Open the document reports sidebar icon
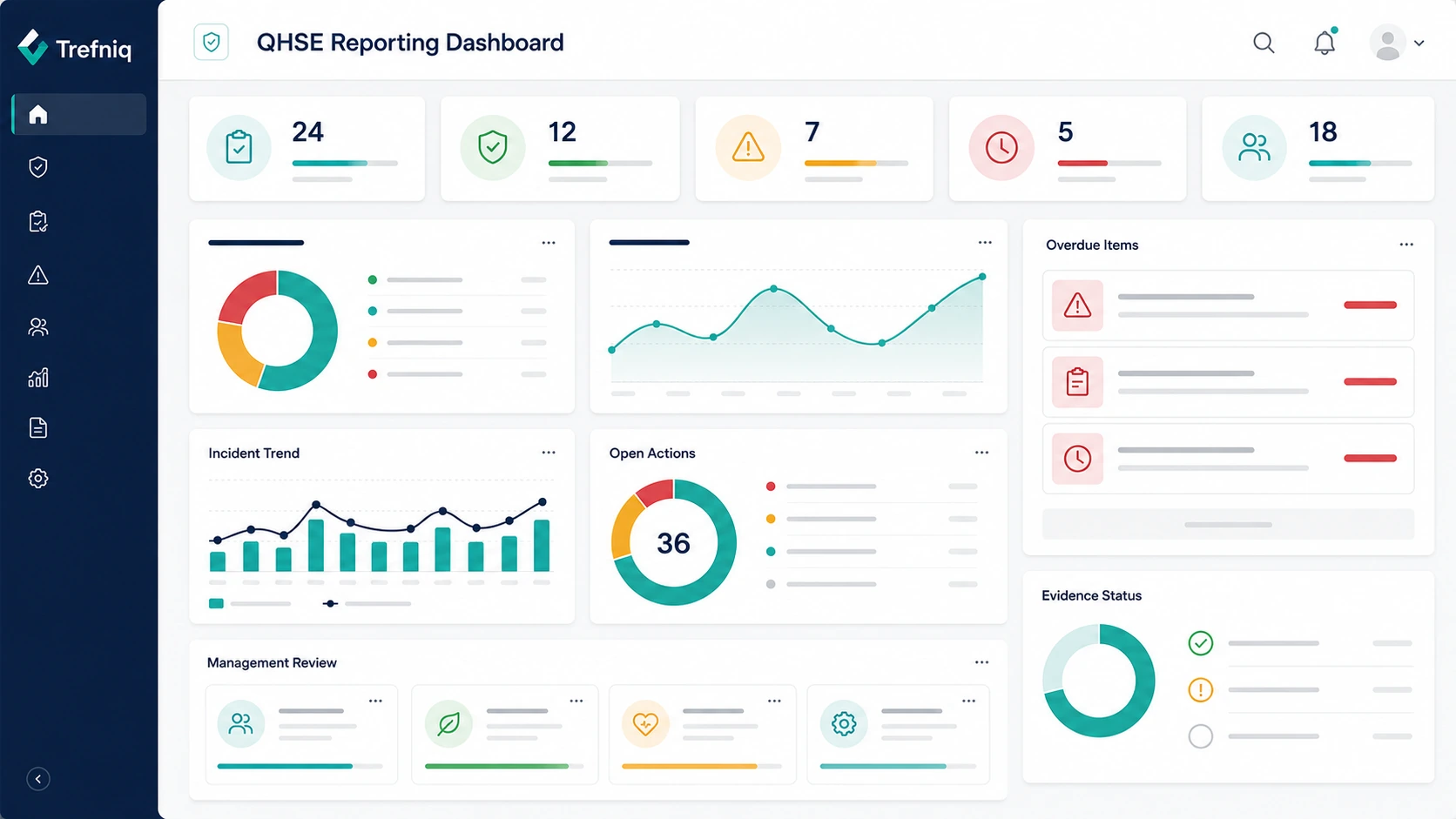The image size is (1456, 819). tap(38, 427)
